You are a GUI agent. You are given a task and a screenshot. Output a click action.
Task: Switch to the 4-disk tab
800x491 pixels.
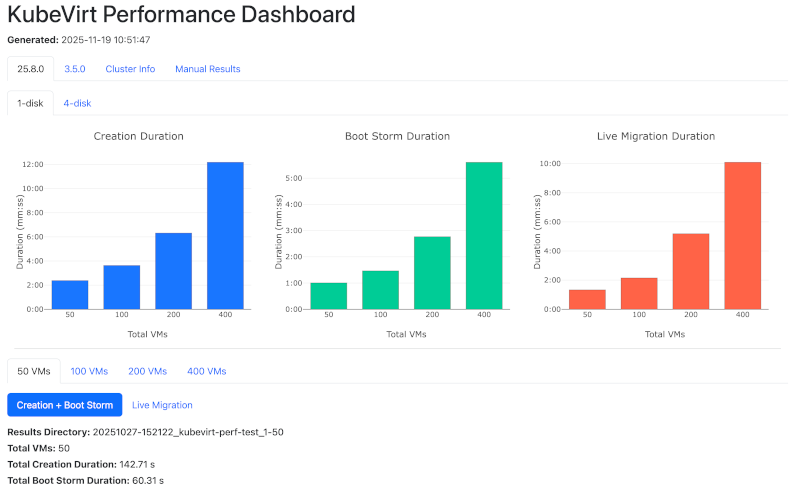click(77, 103)
